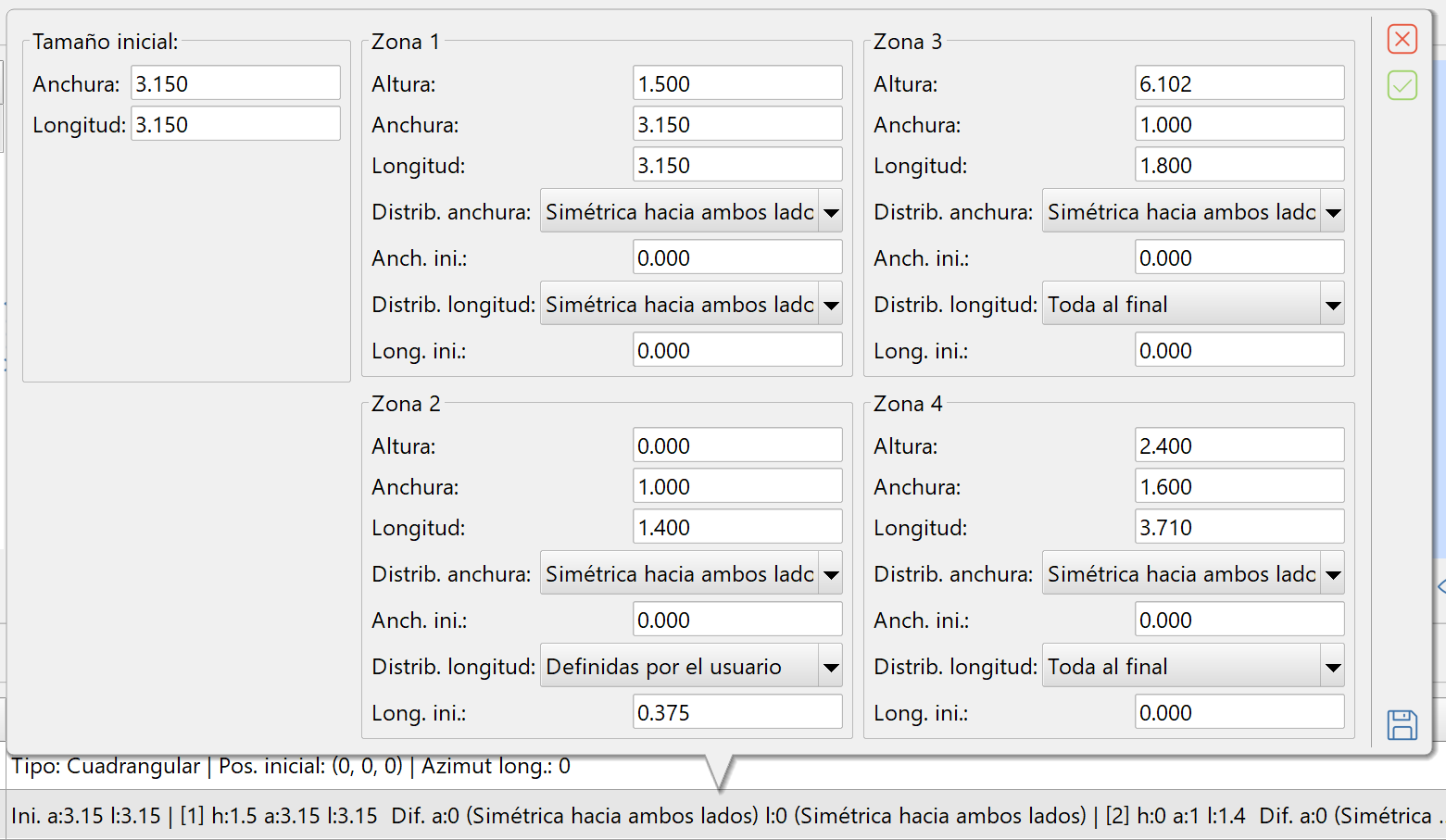Screen dimensions: 1446x840
Task: Click the Tipo: Cuadrangular summary line
Action: pos(291,767)
